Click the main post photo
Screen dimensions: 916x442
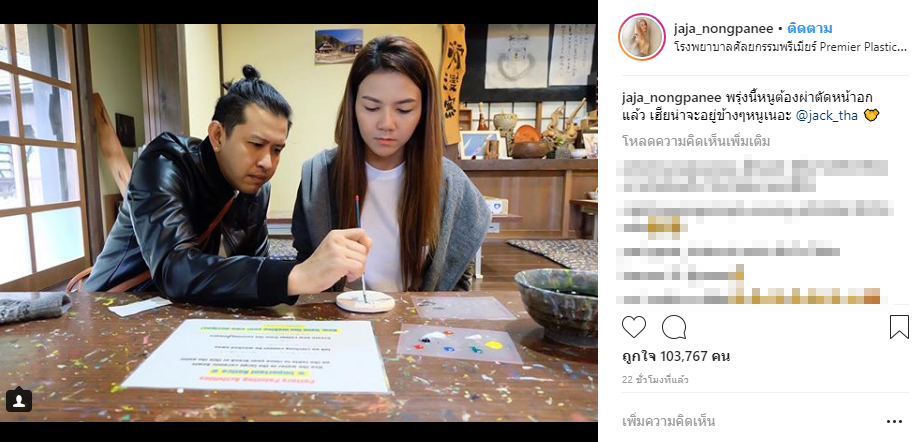coord(299,222)
